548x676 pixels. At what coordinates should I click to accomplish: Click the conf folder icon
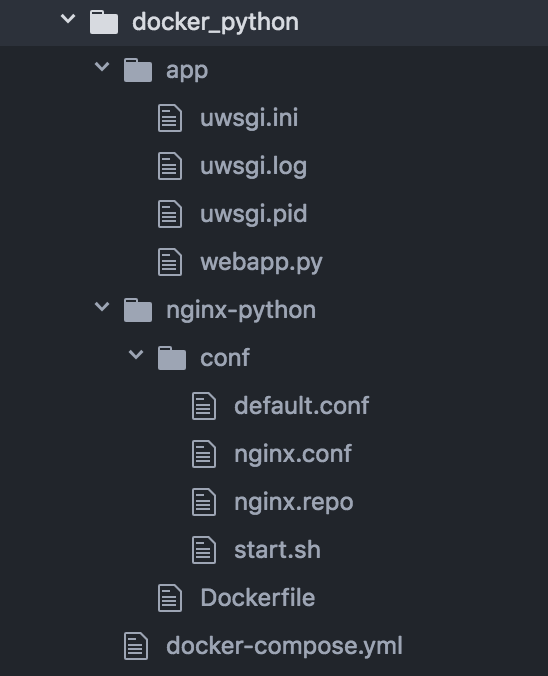coord(172,358)
